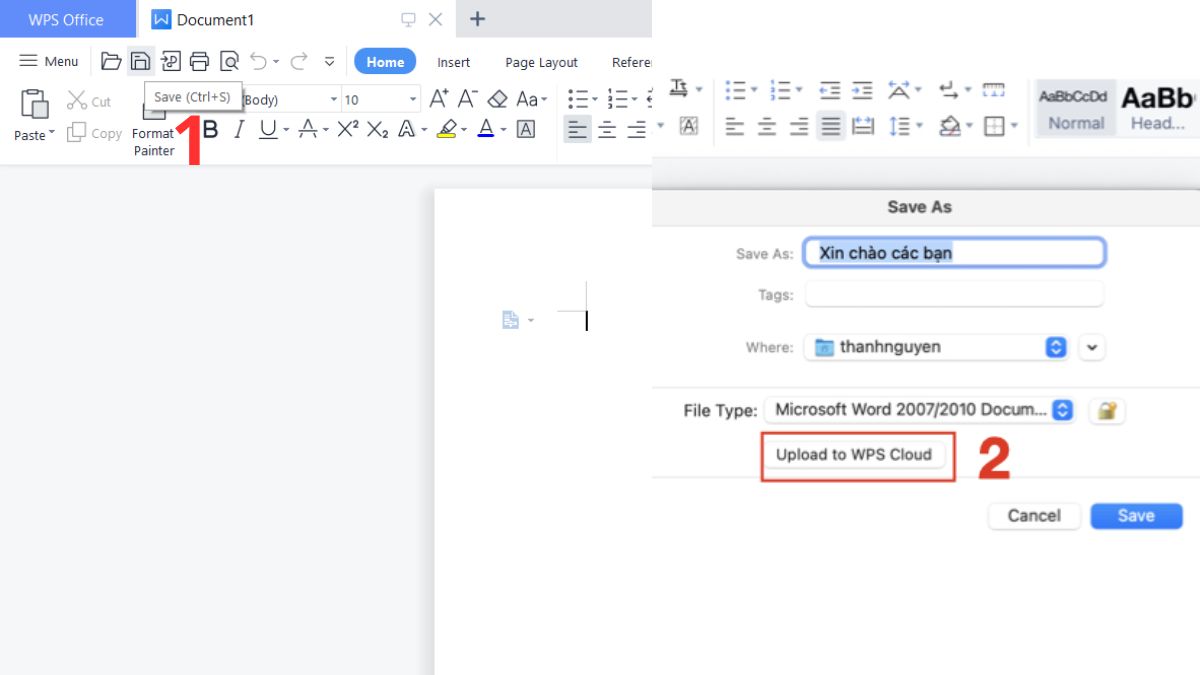This screenshot has width=1200, height=675.
Task: Click the Cancel button in Save As dialog
Action: [1034, 515]
